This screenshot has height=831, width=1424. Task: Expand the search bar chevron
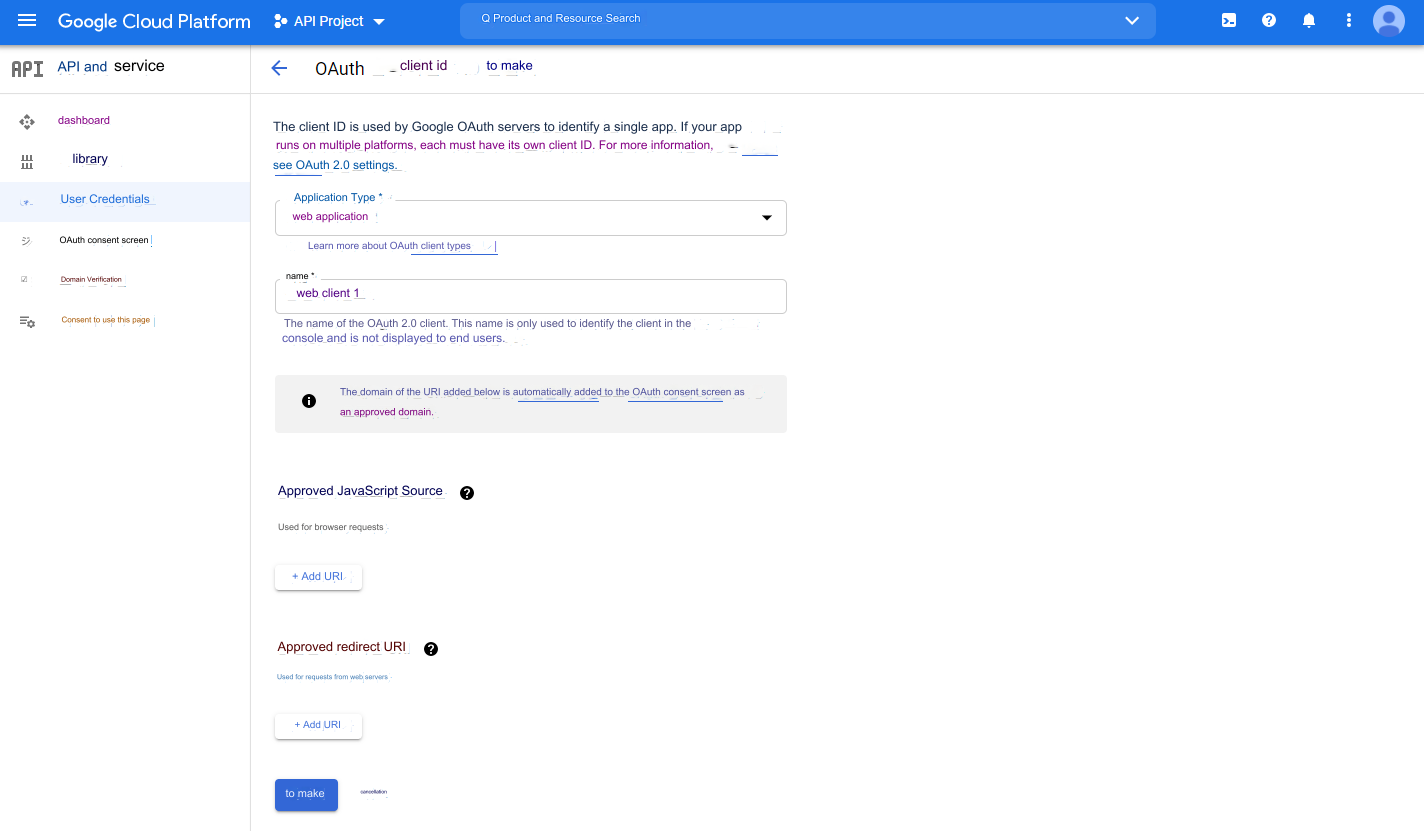1132,20
